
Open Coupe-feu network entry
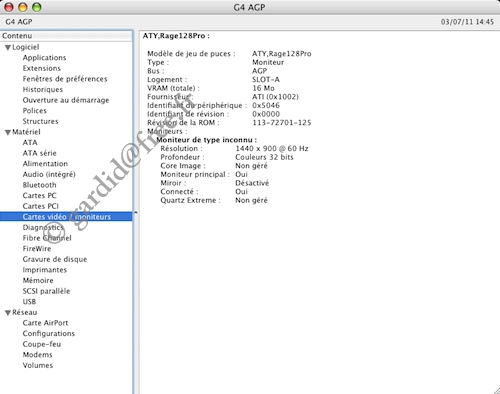point(42,344)
